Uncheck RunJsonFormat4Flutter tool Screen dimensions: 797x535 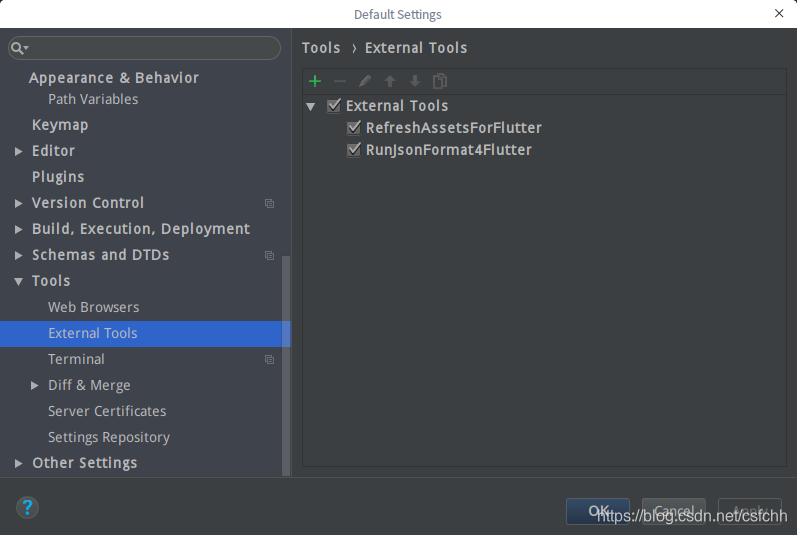(x=353, y=150)
